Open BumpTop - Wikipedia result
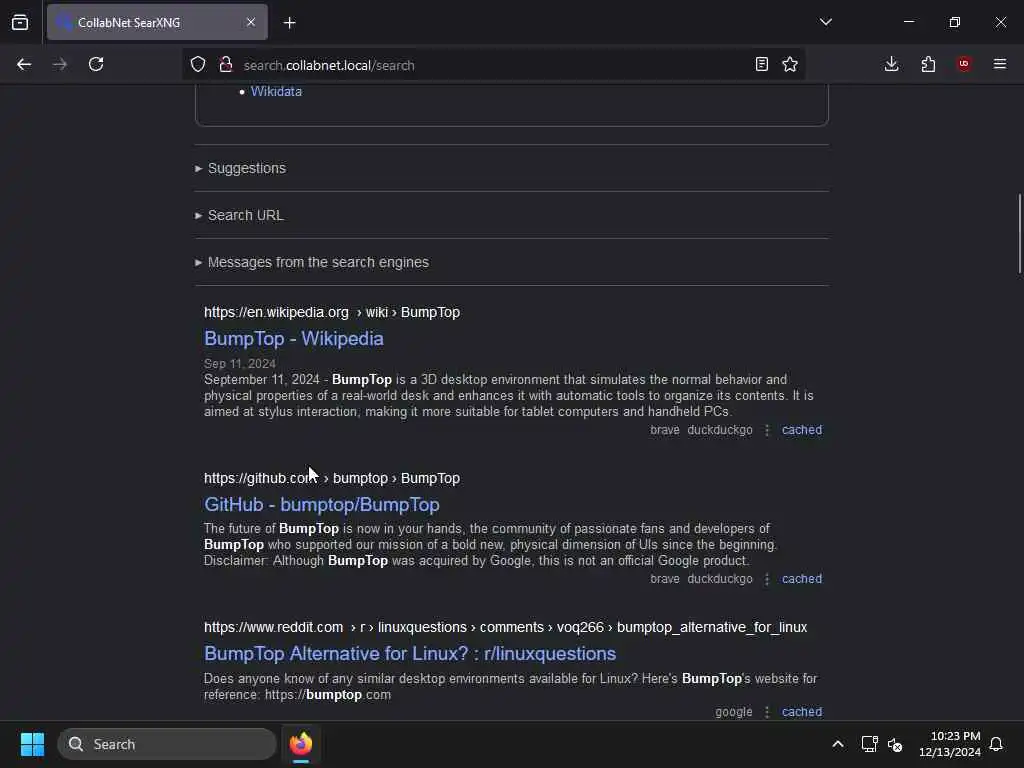This screenshot has height=768, width=1024. pos(294,338)
